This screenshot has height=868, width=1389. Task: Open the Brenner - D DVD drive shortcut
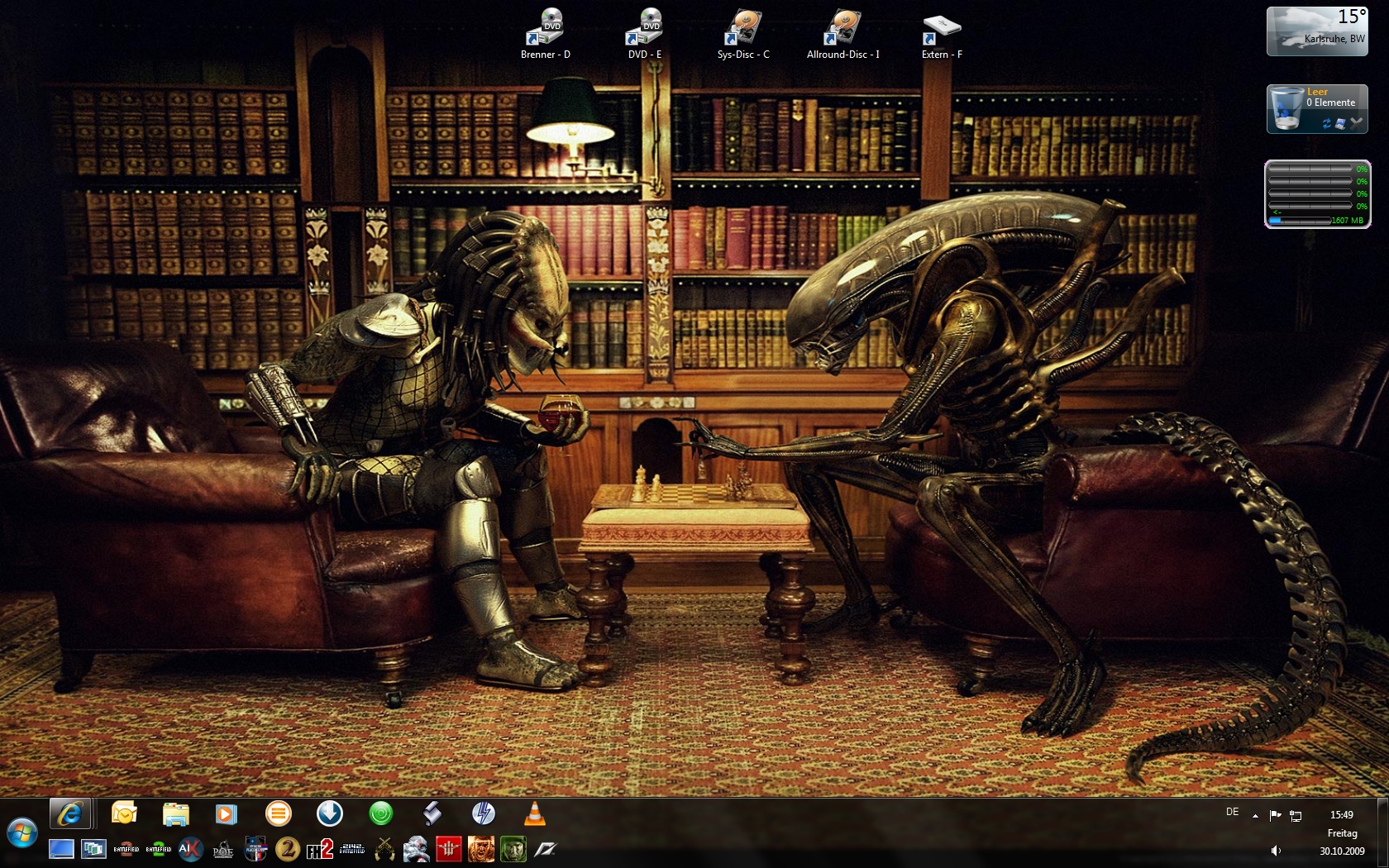coord(545,35)
